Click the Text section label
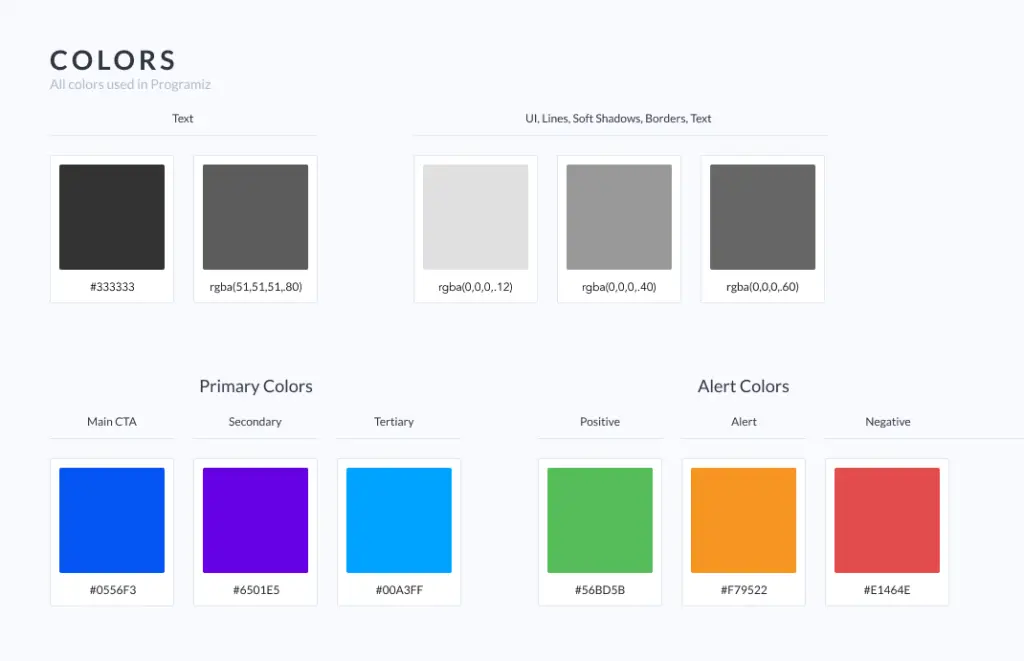The height and width of the screenshot is (661, 1024). [183, 118]
